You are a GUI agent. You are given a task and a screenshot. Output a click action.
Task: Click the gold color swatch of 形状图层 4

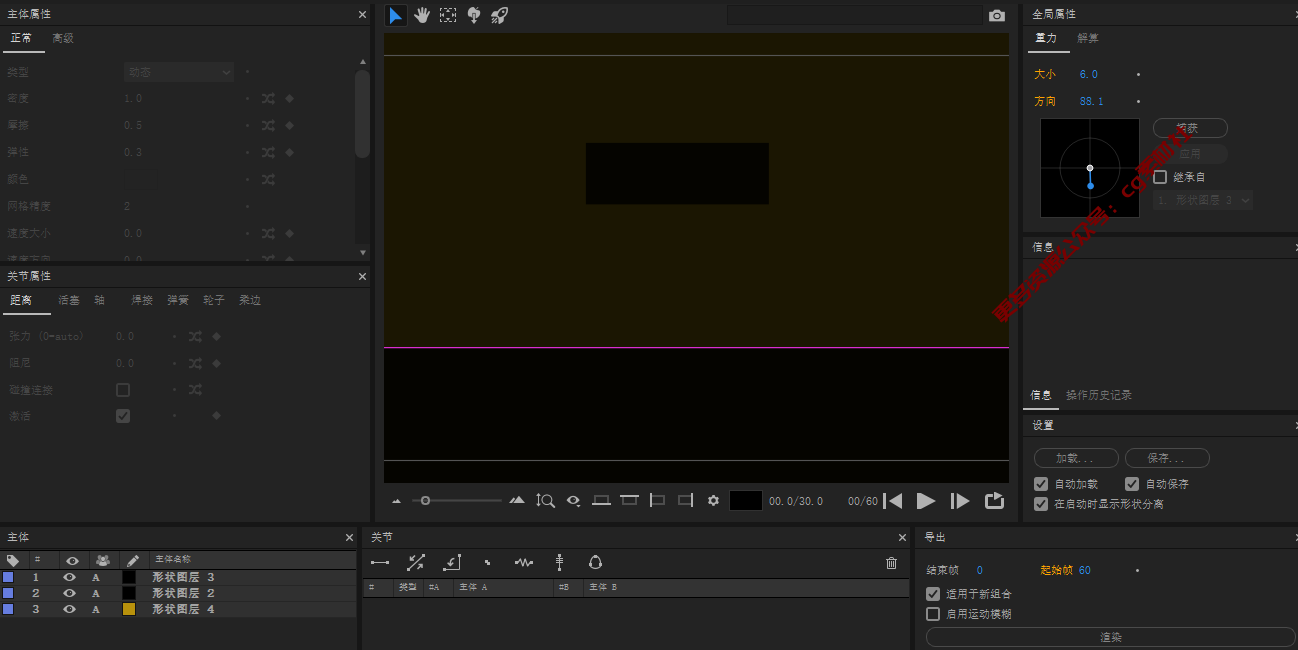[129, 608]
